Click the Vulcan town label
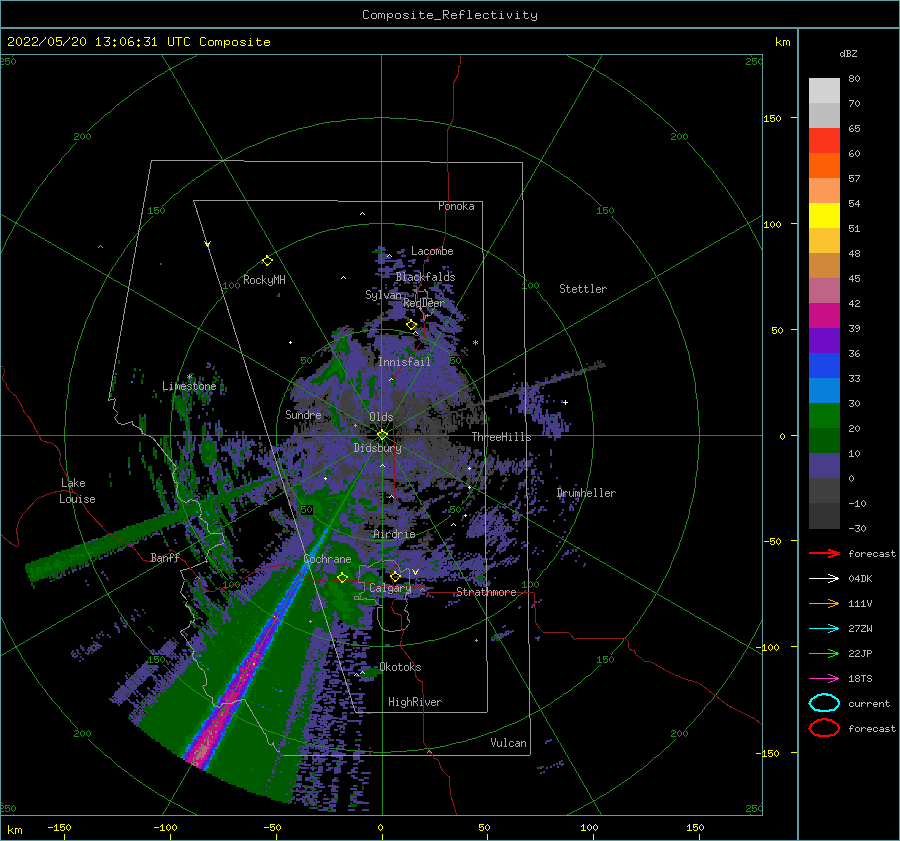The image size is (900, 841). [508, 743]
